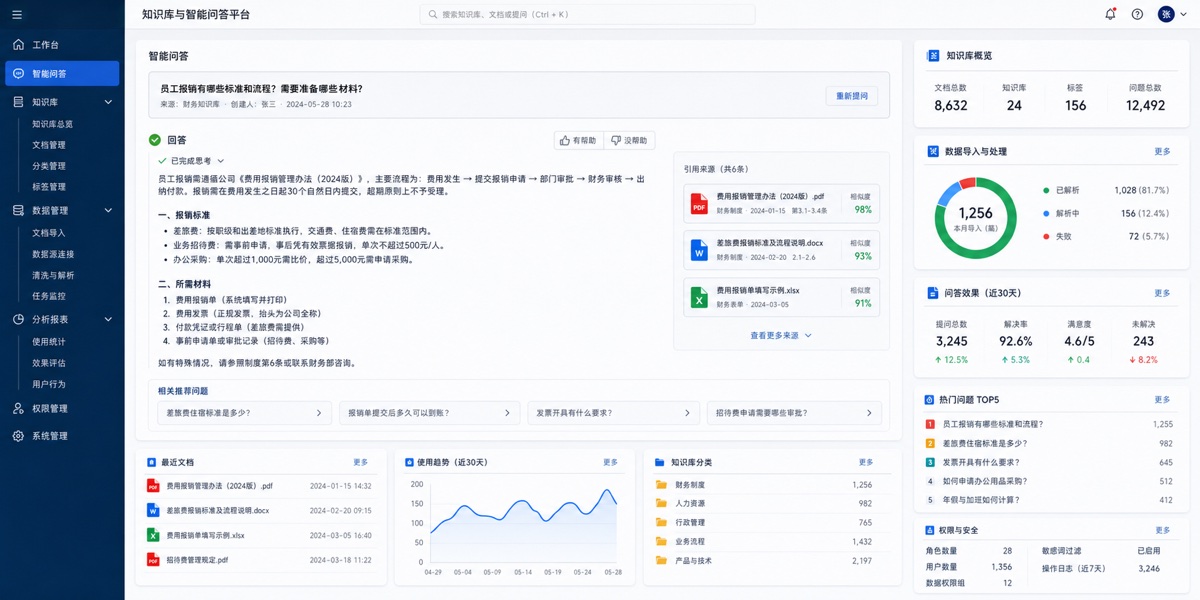This screenshot has width=1200, height=600.
Task: Click the 数据导入与处理 panel icon
Action: [932, 152]
